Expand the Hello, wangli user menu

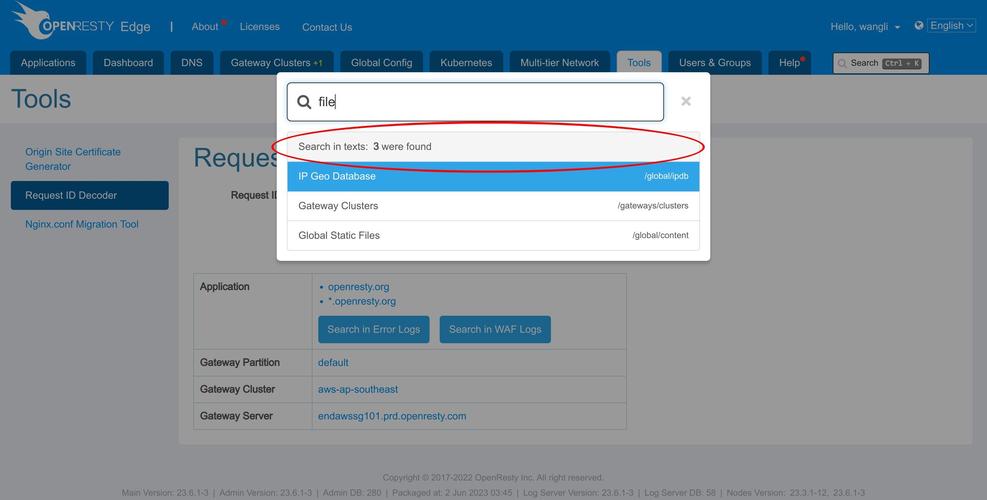pyautogui.click(x=865, y=26)
